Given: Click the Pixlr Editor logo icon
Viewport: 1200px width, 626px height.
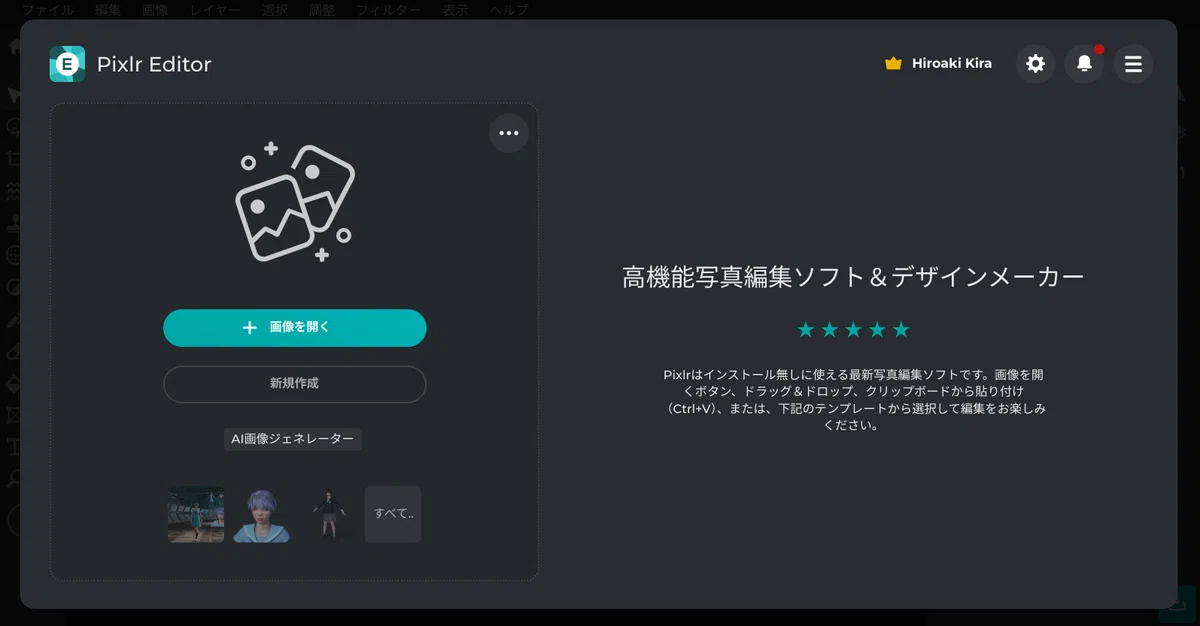Looking at the screenshot, I should [x=67, y=64].
